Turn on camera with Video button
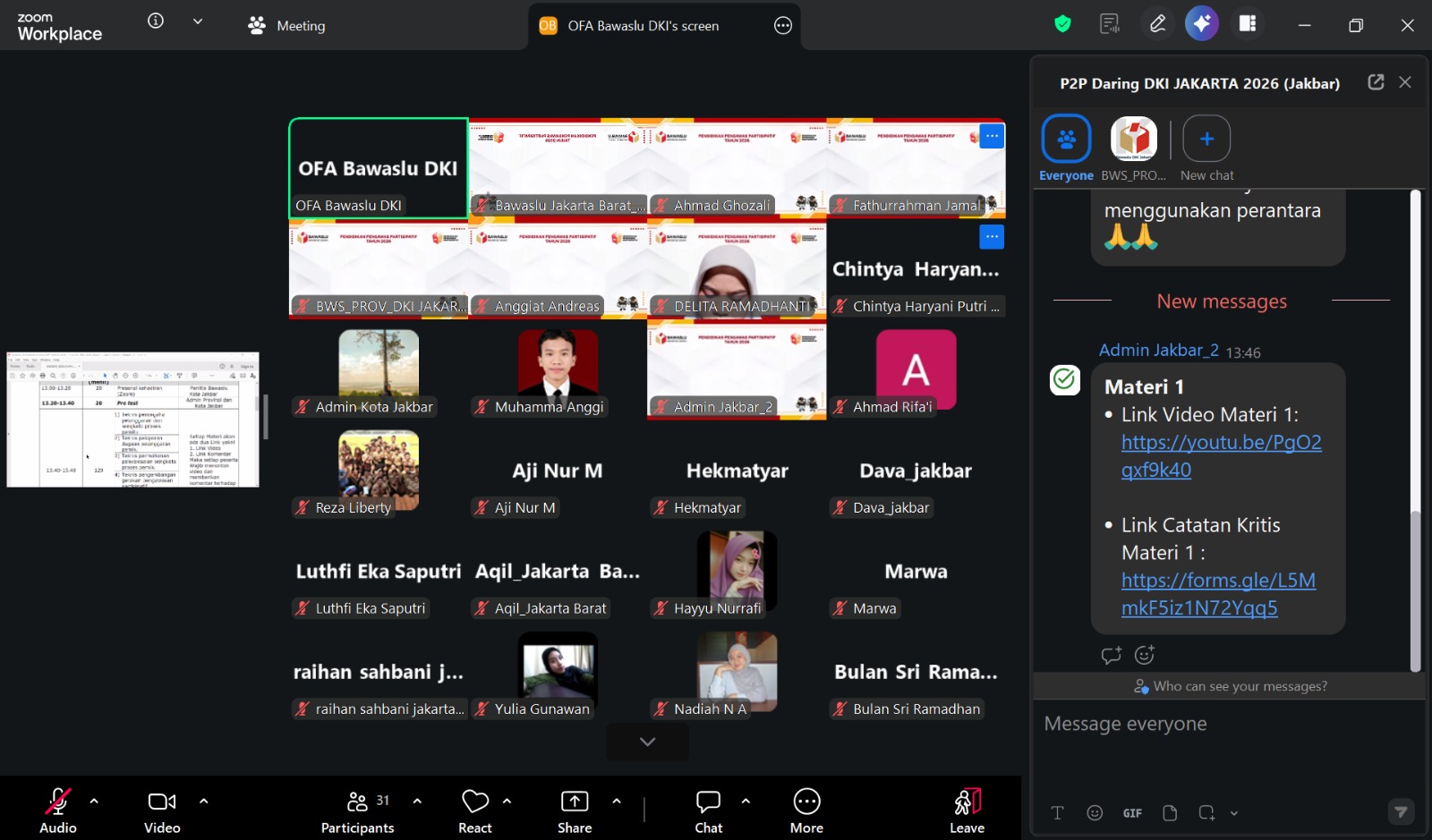Image resolution: width=1432 pixels, height=840 pixels. (x=162, y=810)
